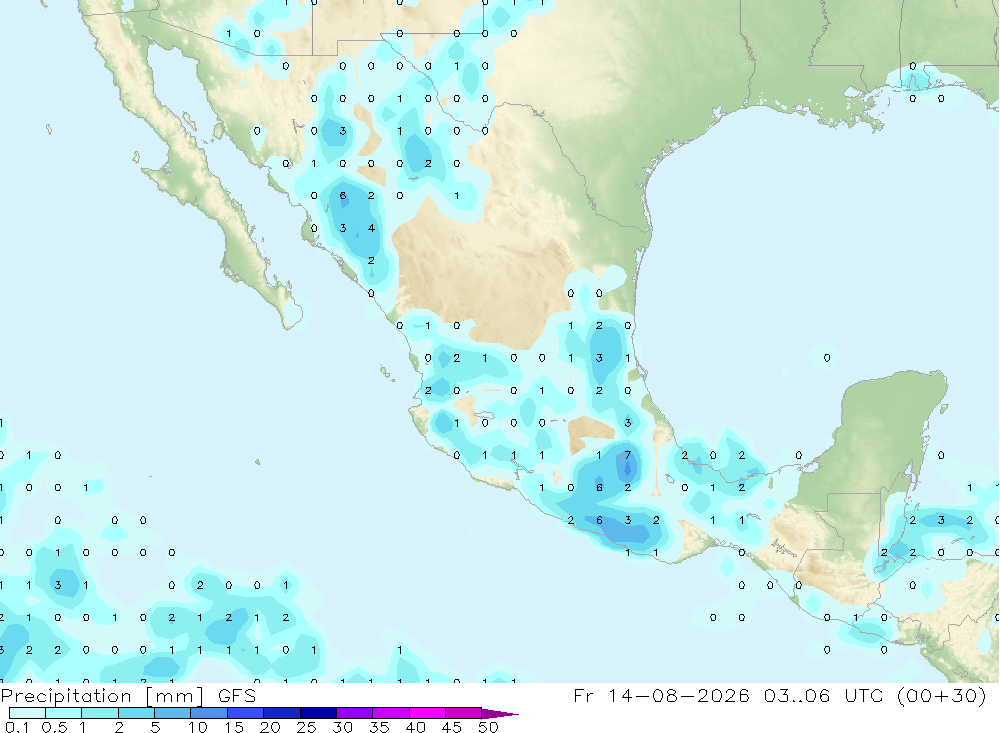This screenshot has height=733, width=1000.
Task: Click the legend value label 50
Action: [489, 727]
